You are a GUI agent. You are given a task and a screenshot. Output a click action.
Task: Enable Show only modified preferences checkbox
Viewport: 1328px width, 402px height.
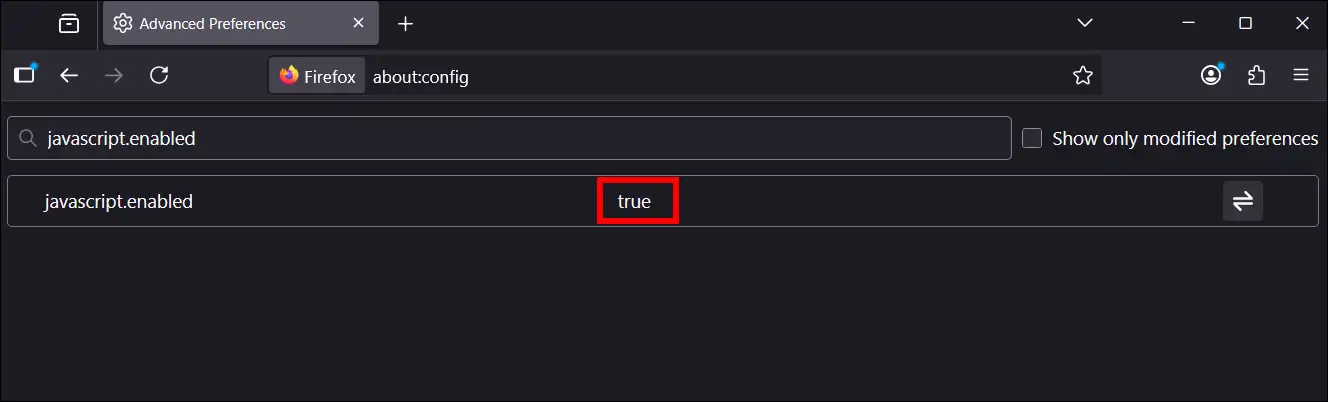click(x=1032, y=139)
